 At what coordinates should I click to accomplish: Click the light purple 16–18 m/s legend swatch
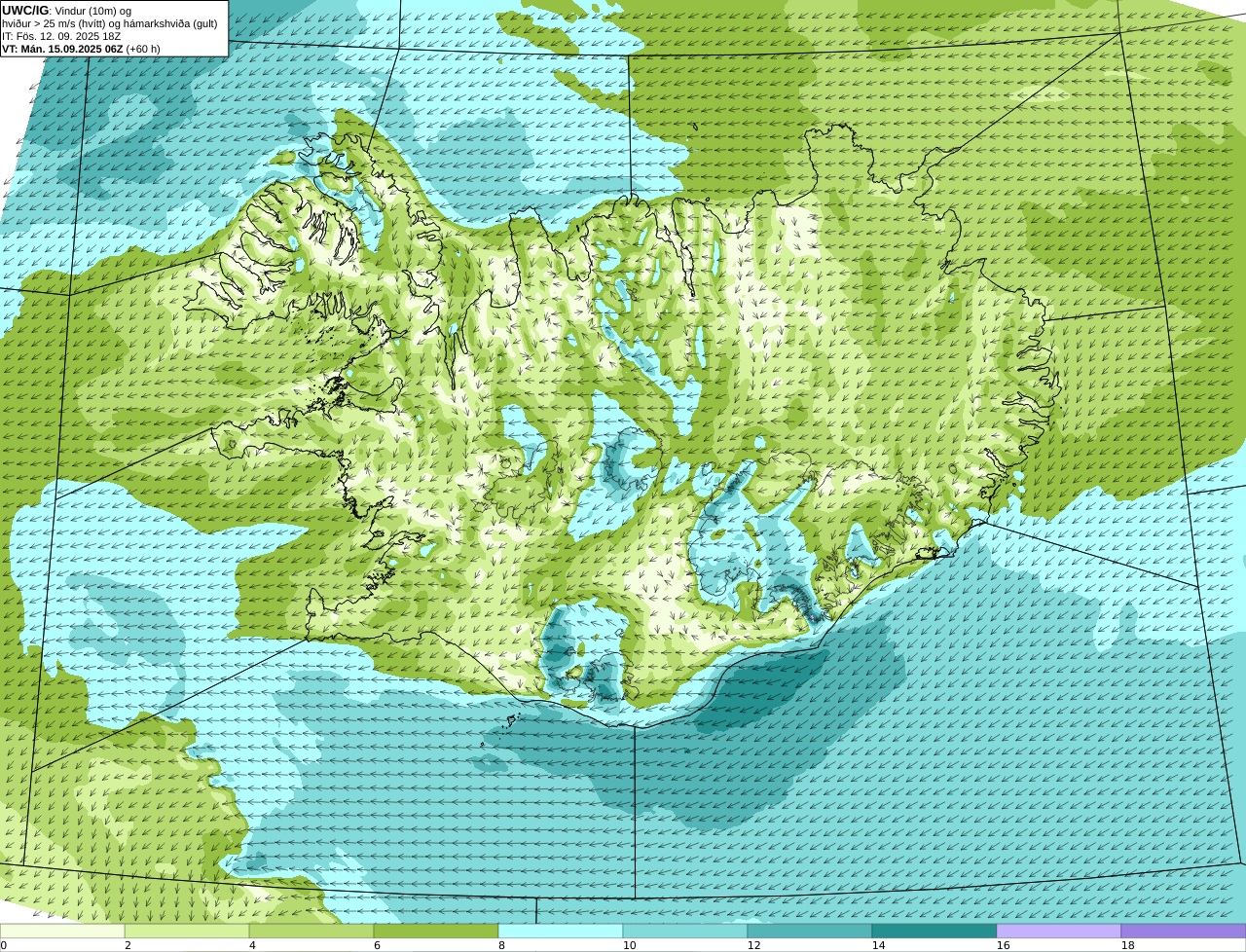click(1059, 931)
